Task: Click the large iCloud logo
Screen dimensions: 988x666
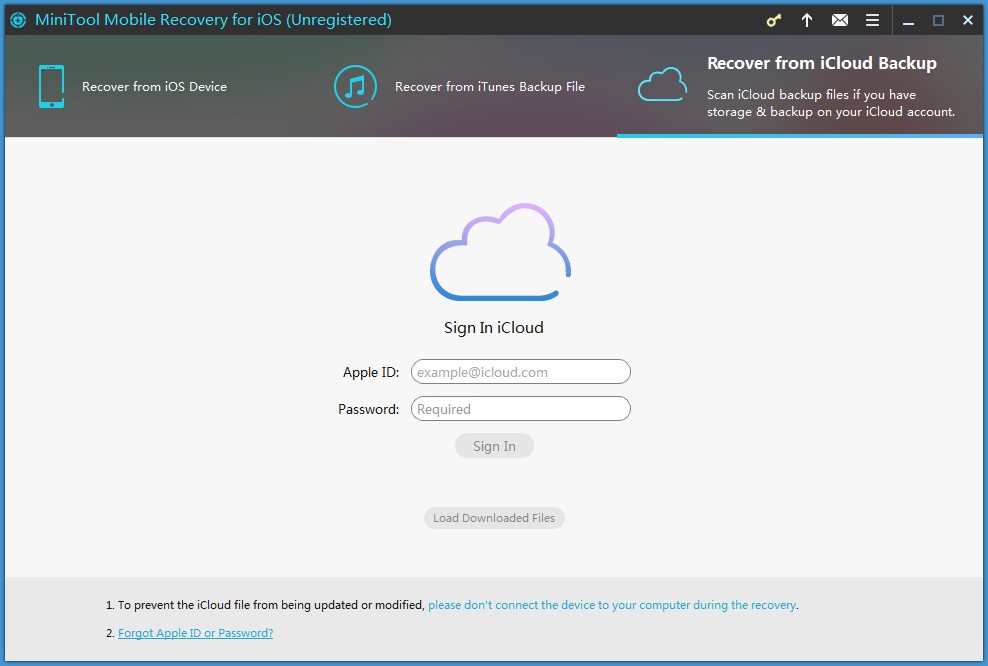Action: pyautogui.click(x=500, y=251)
